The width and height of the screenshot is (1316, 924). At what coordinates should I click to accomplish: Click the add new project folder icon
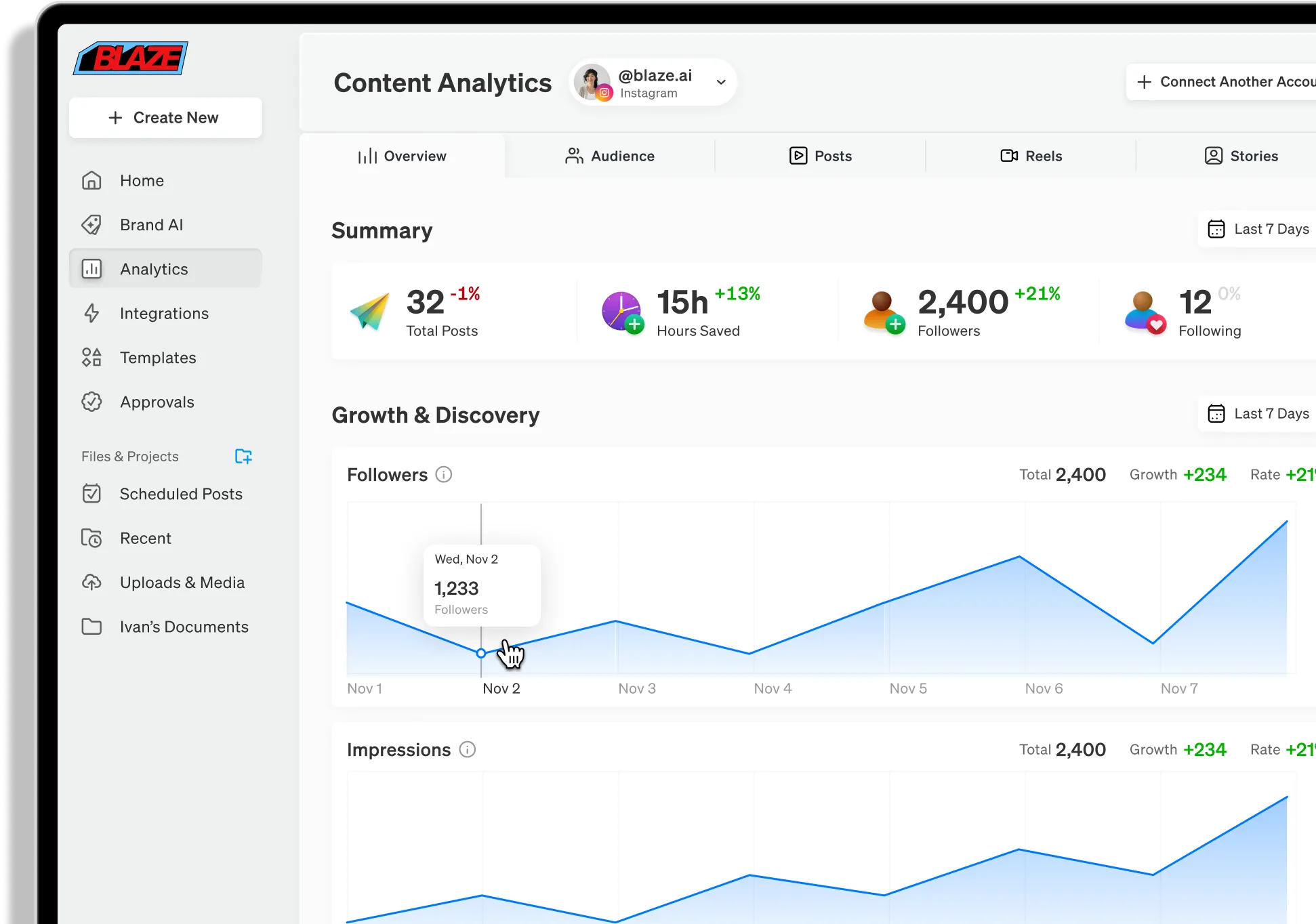point(243,457)
